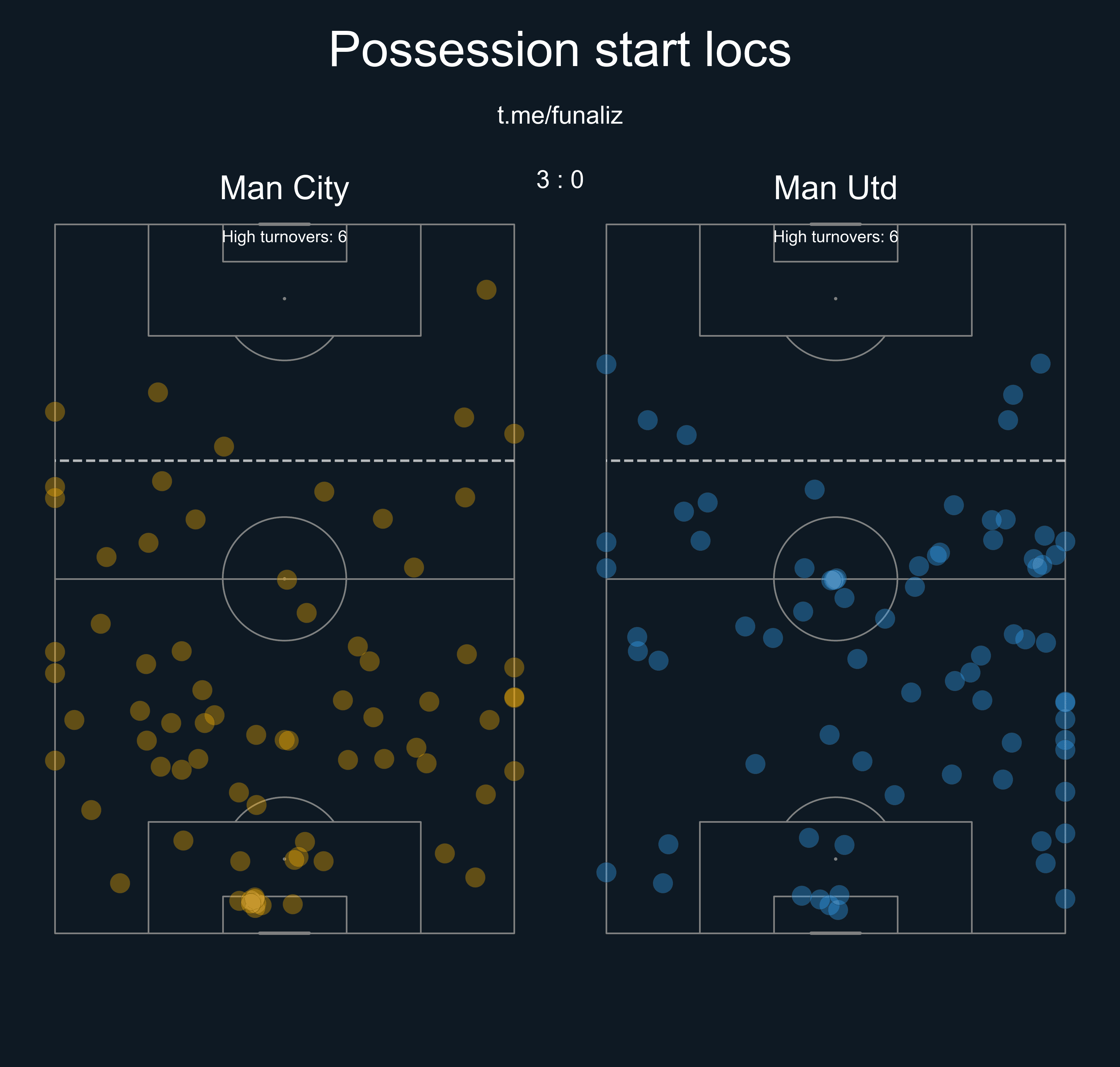Screen dimensions: 1120x1067
Task: Click the brightest blue dot on Man Utd's right touchline
Action: [1065, 702]
